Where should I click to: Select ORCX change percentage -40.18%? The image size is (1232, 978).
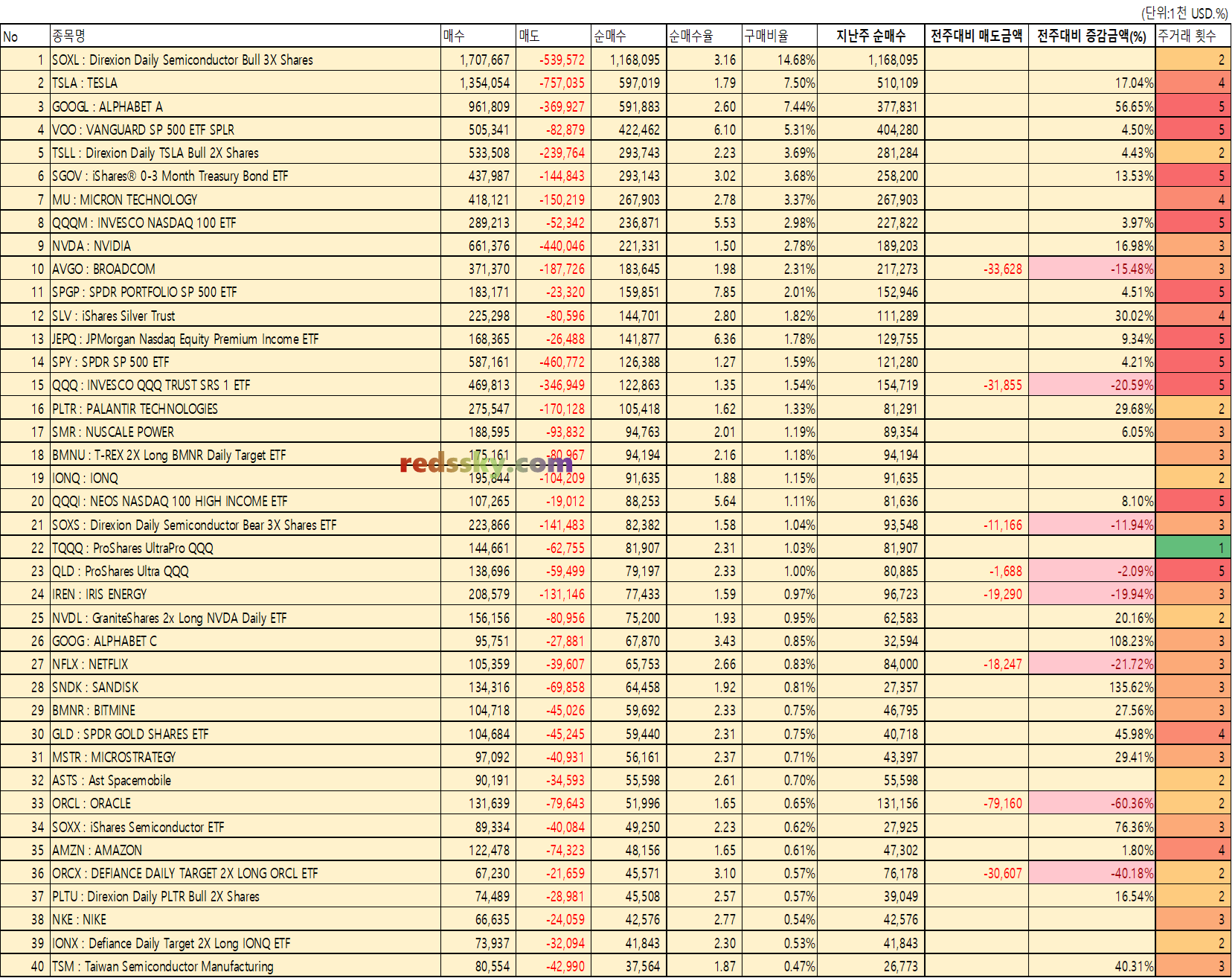(1091, 873)
